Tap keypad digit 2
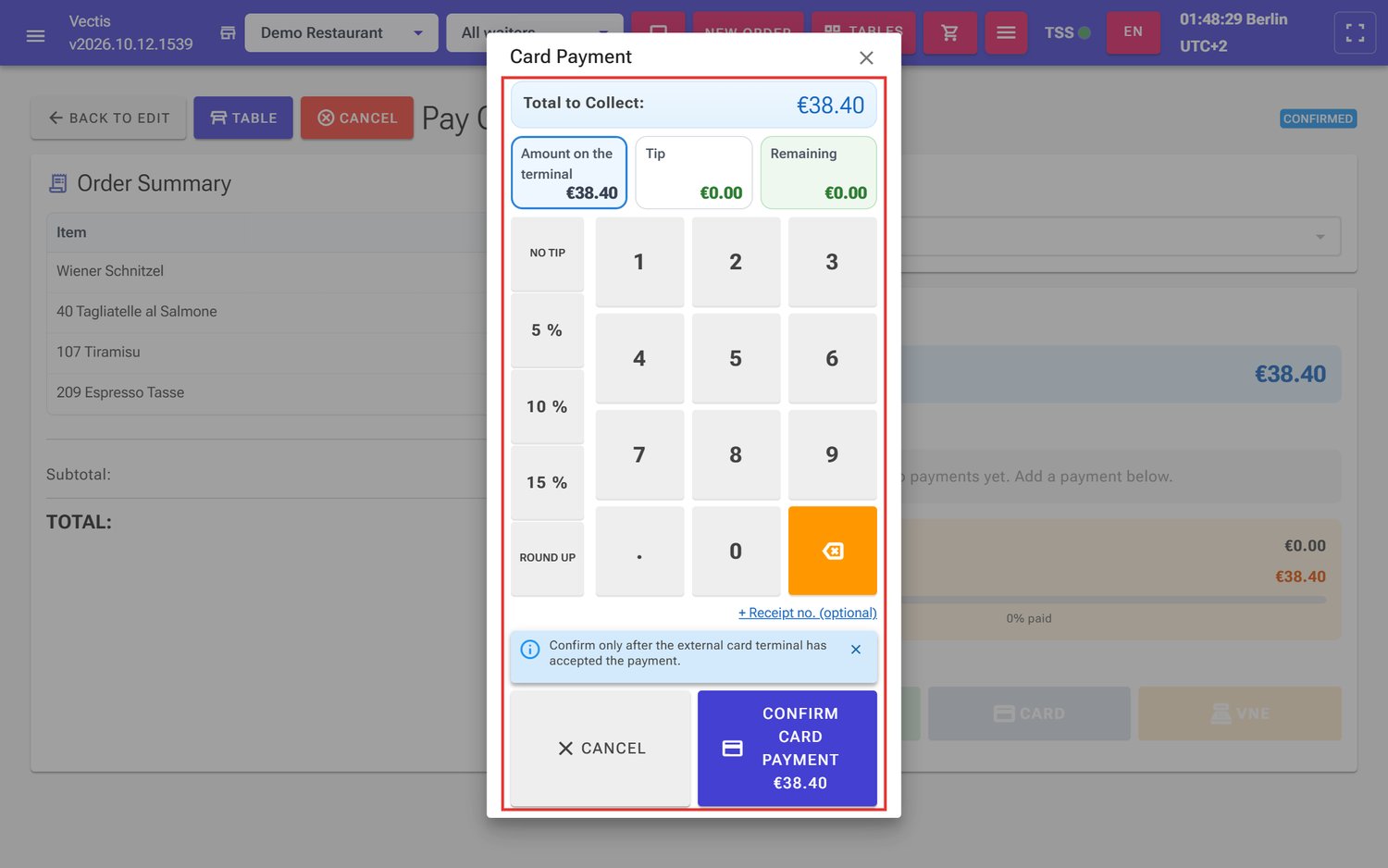The width and height of the screenshot is (1388, 868). click(x=736, y=262)
